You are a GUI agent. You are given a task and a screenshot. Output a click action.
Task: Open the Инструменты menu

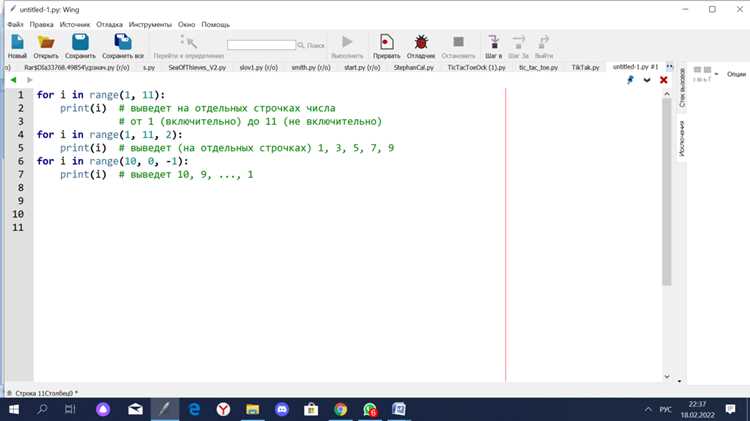(x=150, y=24)
